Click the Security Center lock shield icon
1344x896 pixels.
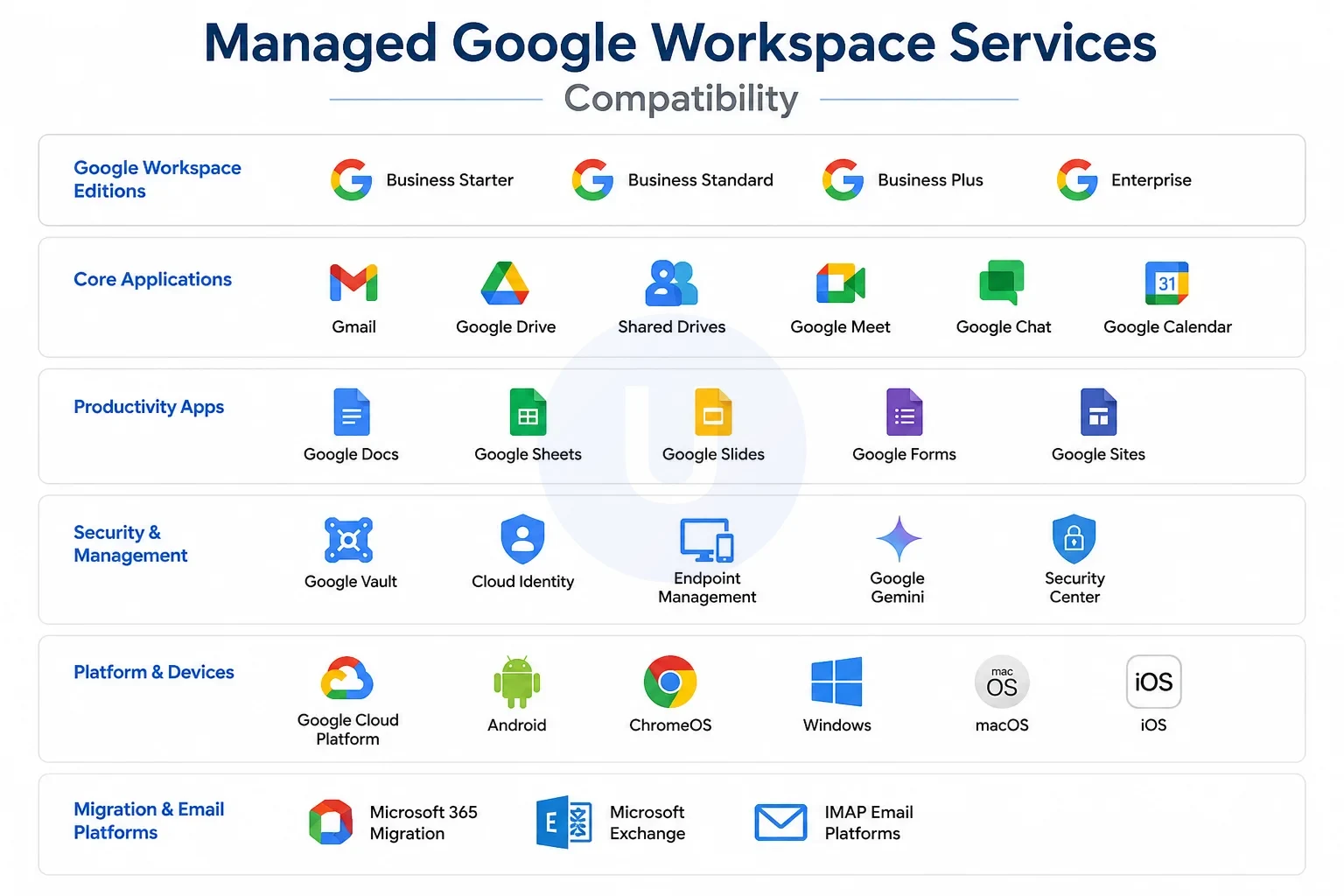1074,539
